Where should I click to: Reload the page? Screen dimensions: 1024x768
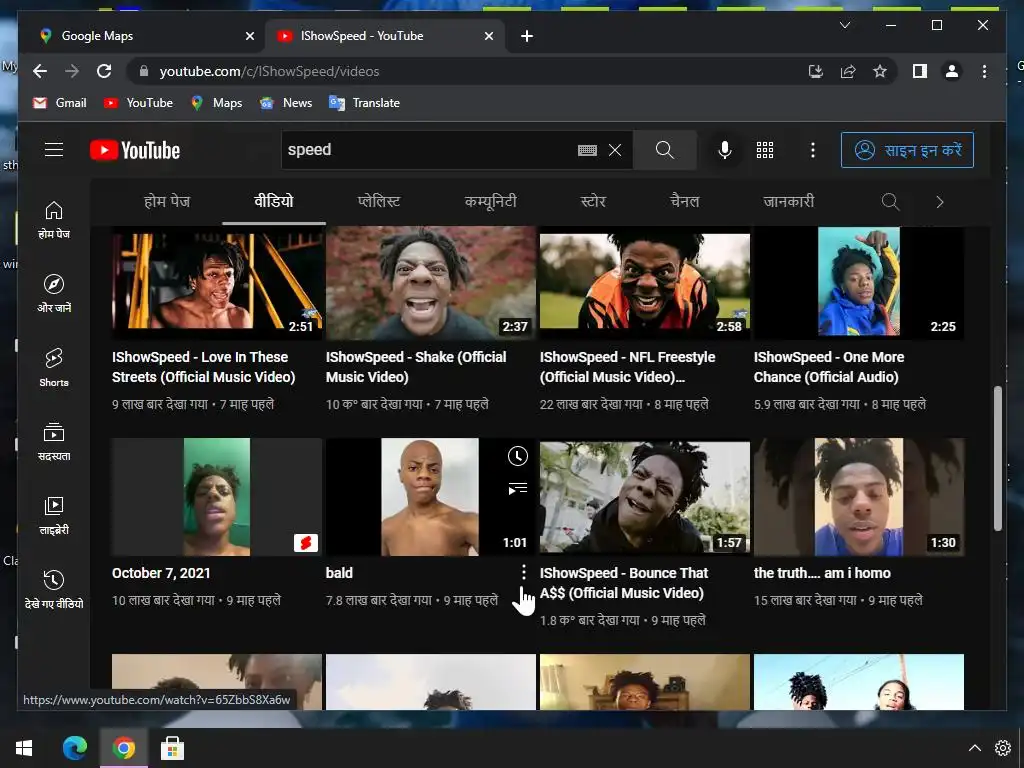[x=104, y=71]
